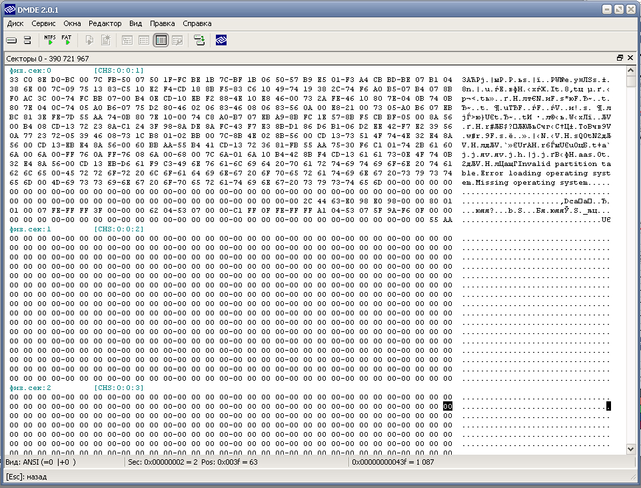Open the Справка menu
This screenshot has height=488, width=641.
point(198,21)
